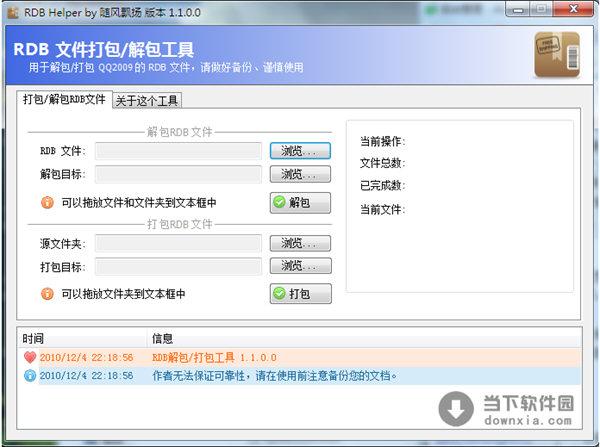Click the 当前文件 status label

tap(382, 209)
